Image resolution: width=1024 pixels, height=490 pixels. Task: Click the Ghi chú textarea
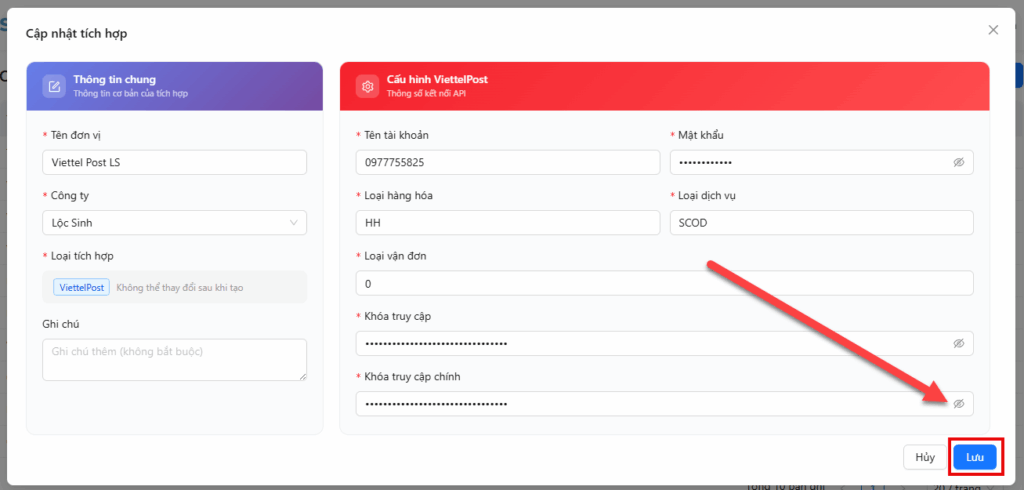(x=174, y=359)
